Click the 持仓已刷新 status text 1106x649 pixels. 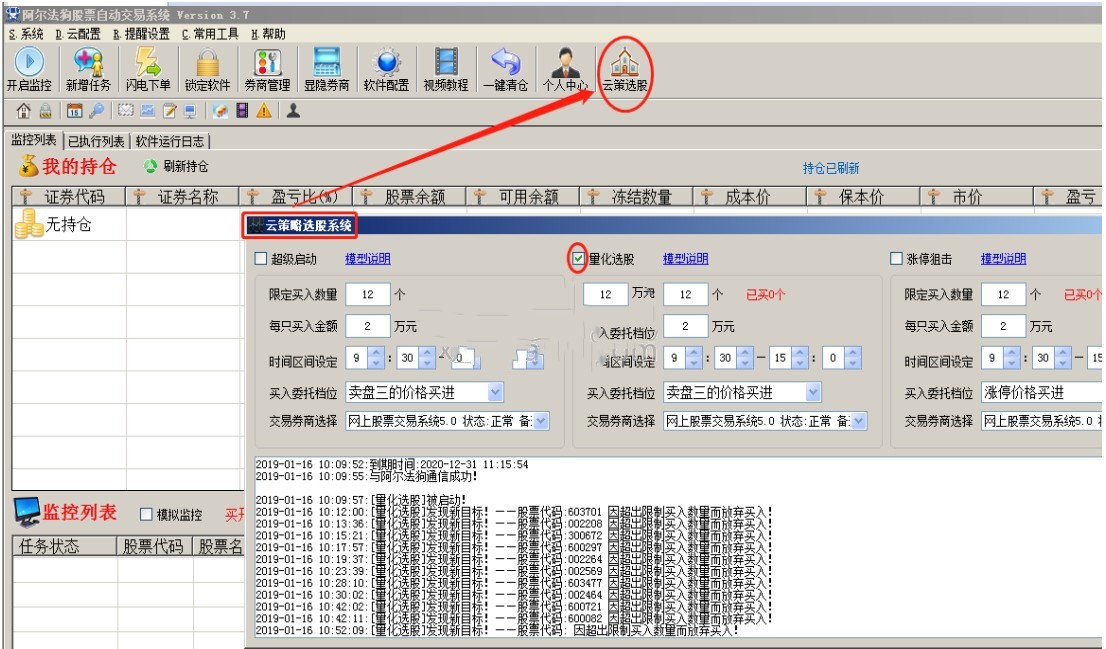(831, 168)
